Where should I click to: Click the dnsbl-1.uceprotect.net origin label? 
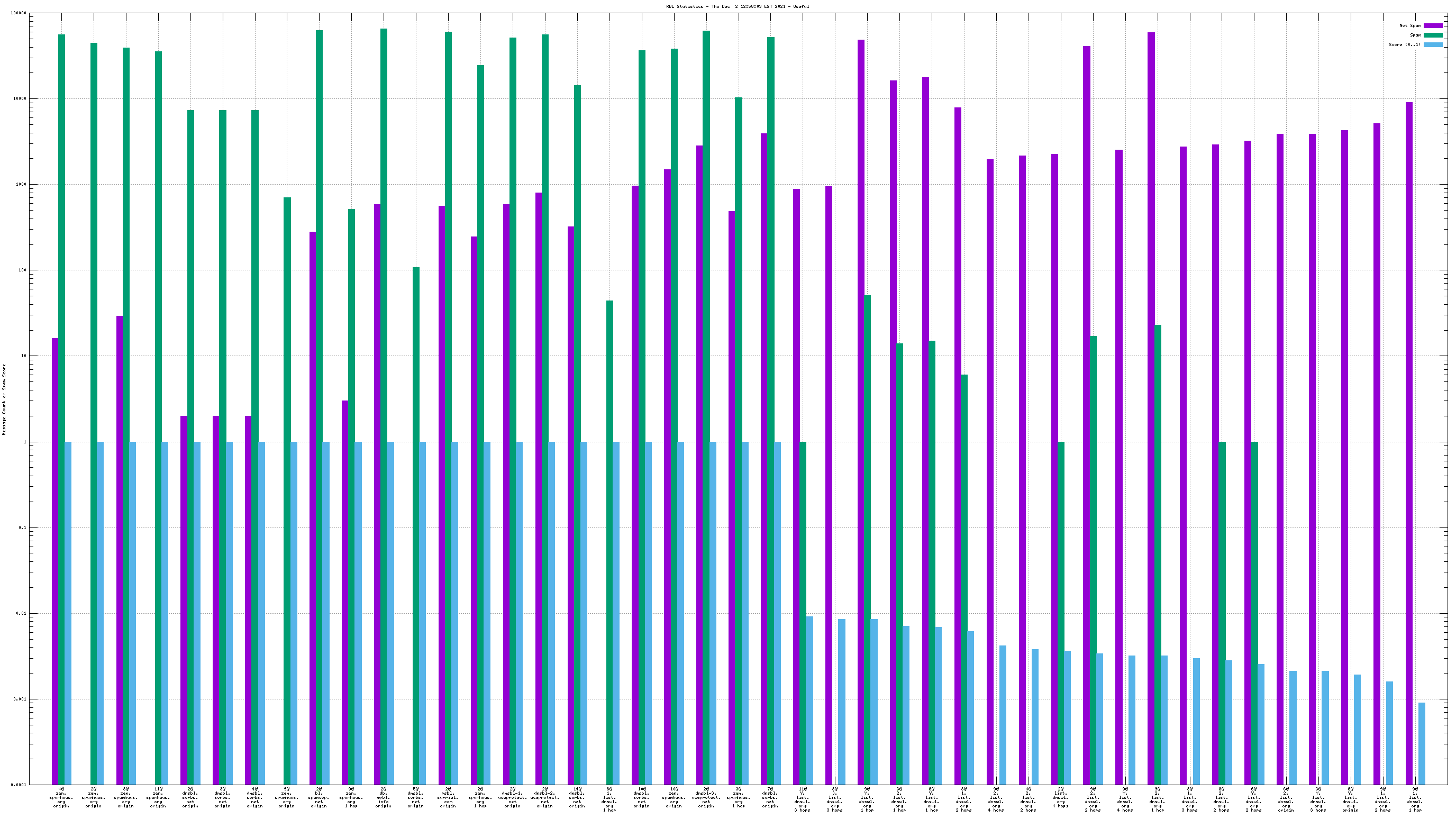pyautogui.click(x=512, y=797)
